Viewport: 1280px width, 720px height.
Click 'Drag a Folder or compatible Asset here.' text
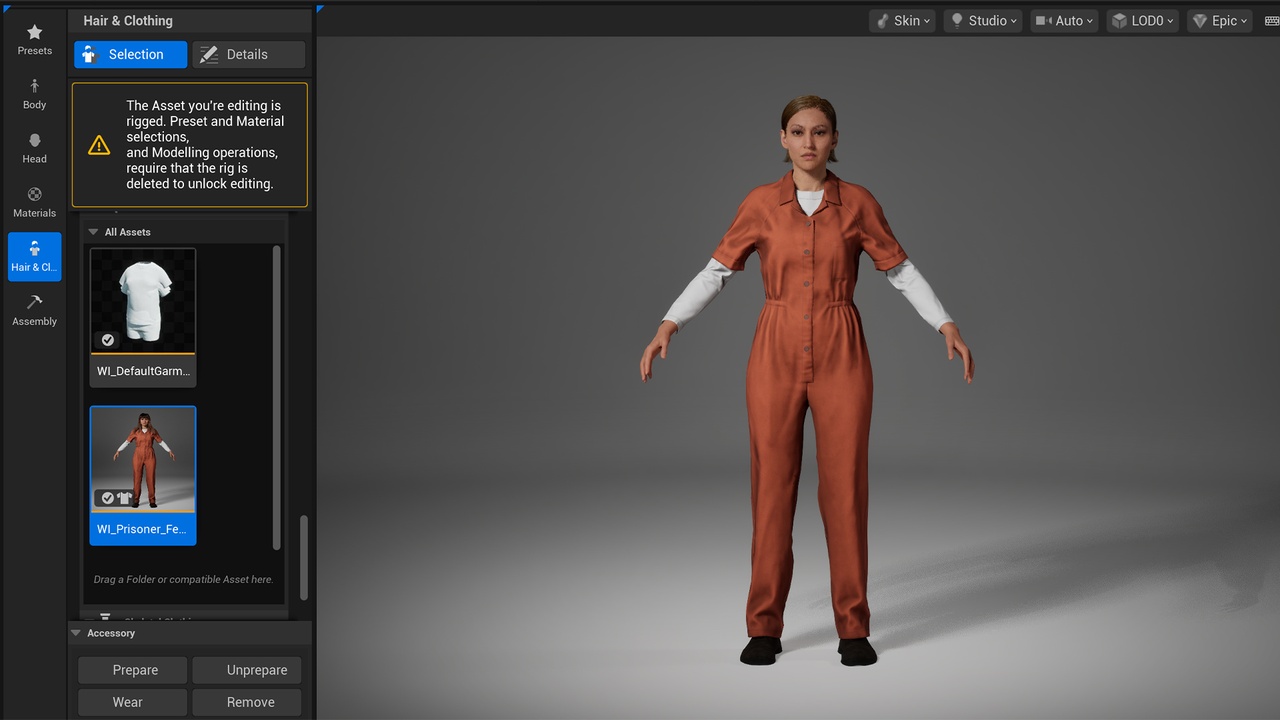[x=183, y=579]
